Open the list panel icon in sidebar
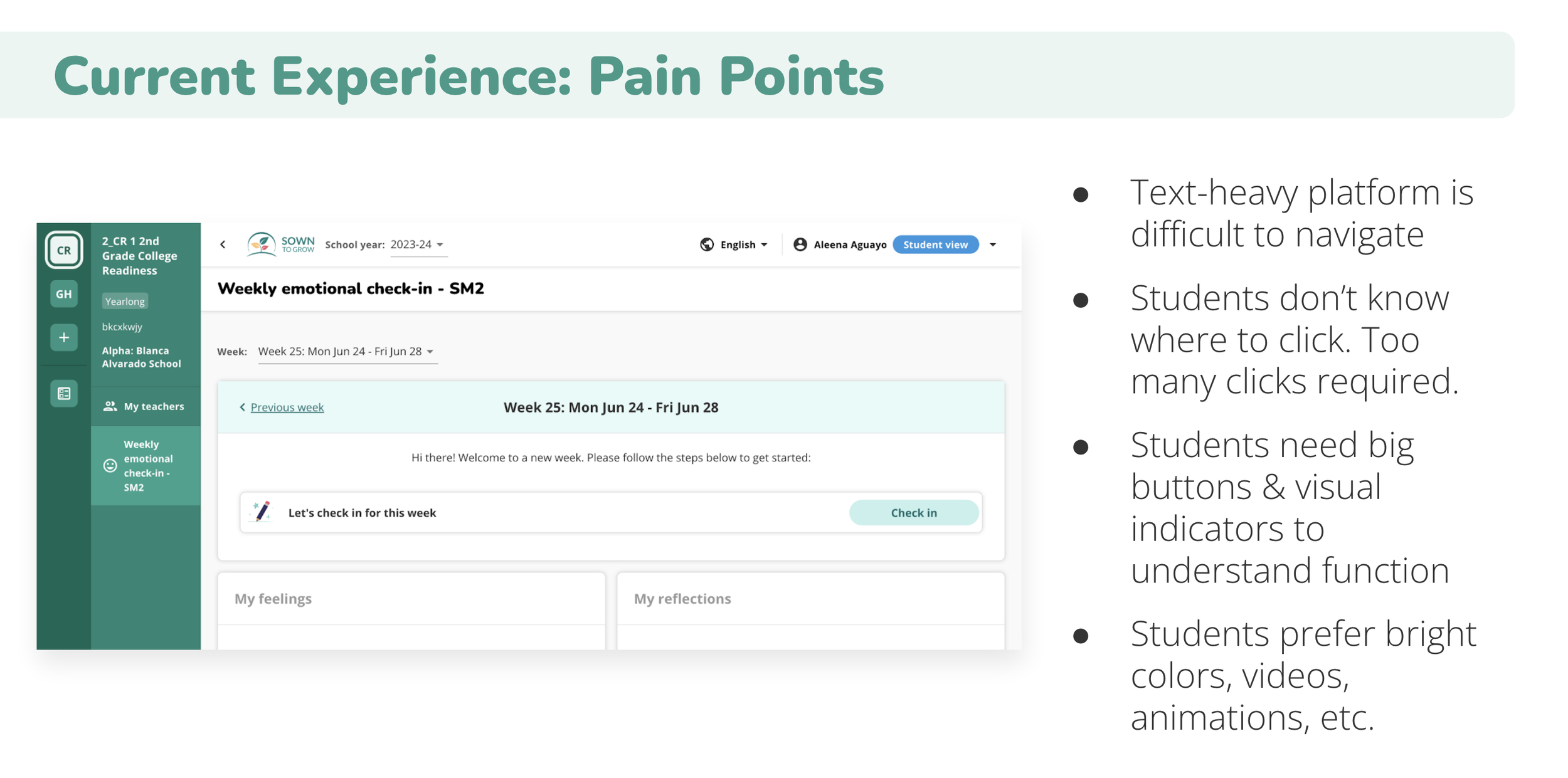The width and height of the screenshot is (1568, 778). 64,394
